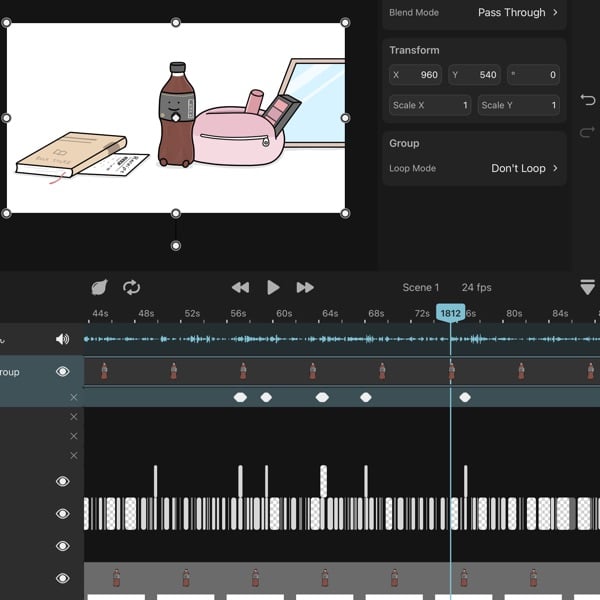
Task: Collapse timeline using the down-triangle icon
Action: (587, 288)
